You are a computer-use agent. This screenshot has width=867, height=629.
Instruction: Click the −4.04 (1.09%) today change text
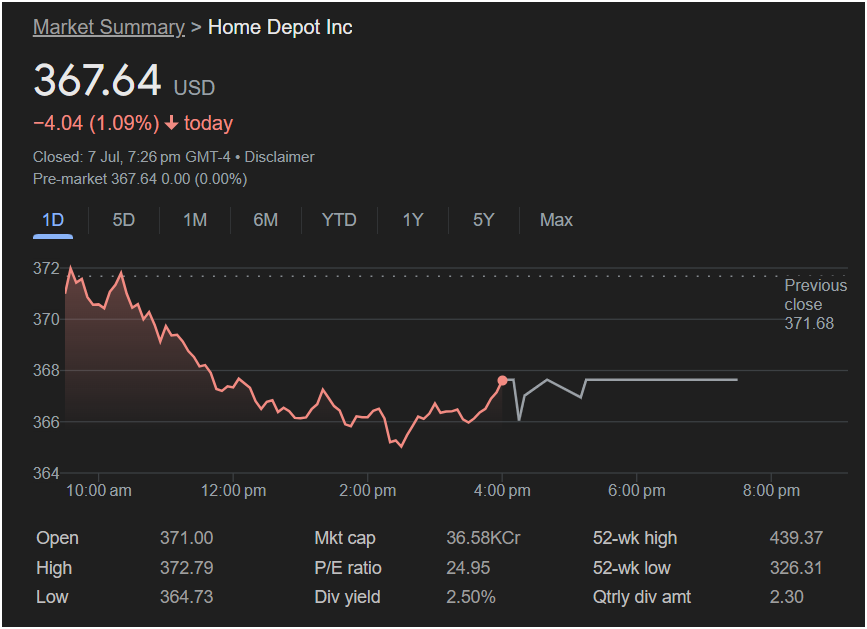133,123
